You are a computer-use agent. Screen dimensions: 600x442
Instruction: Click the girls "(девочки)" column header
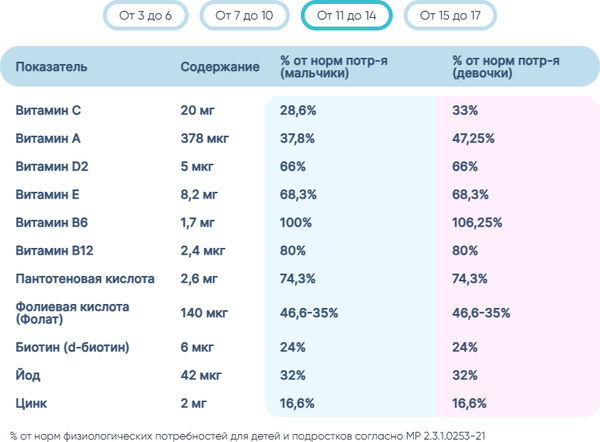(x=505, y=67)
